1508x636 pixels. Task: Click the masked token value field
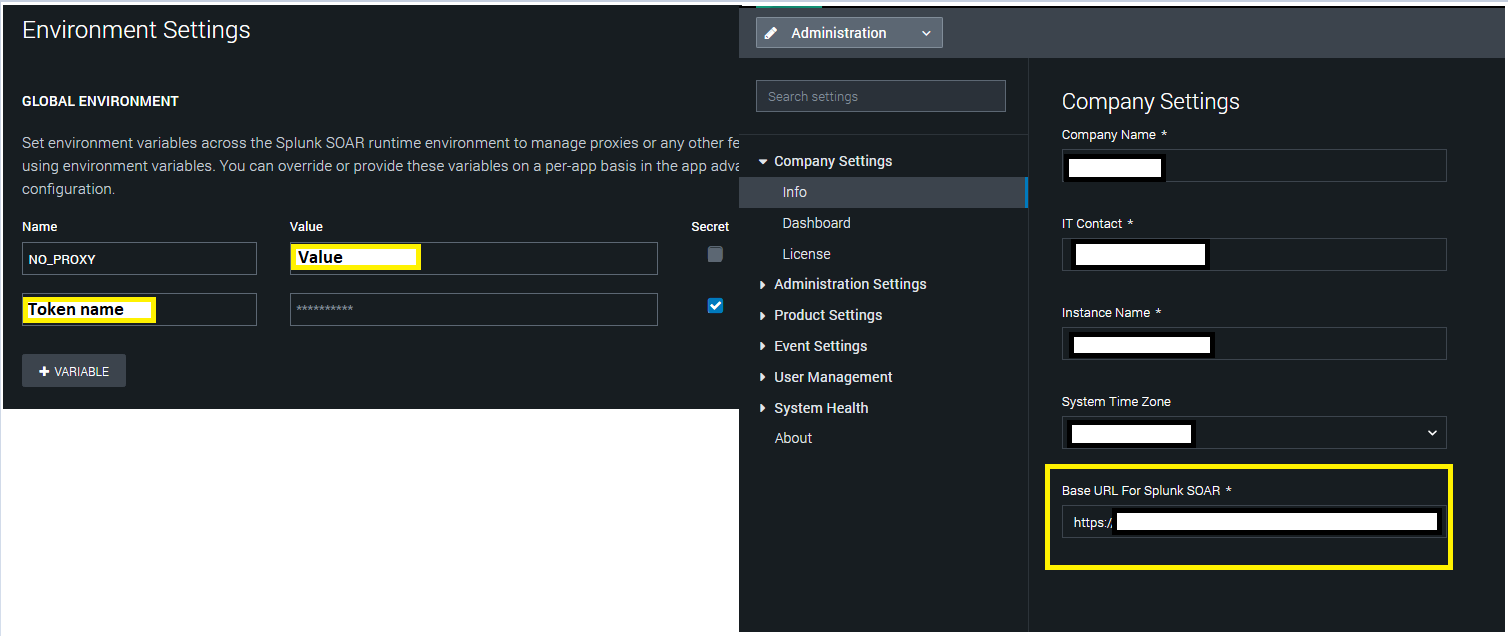(473, 310)
